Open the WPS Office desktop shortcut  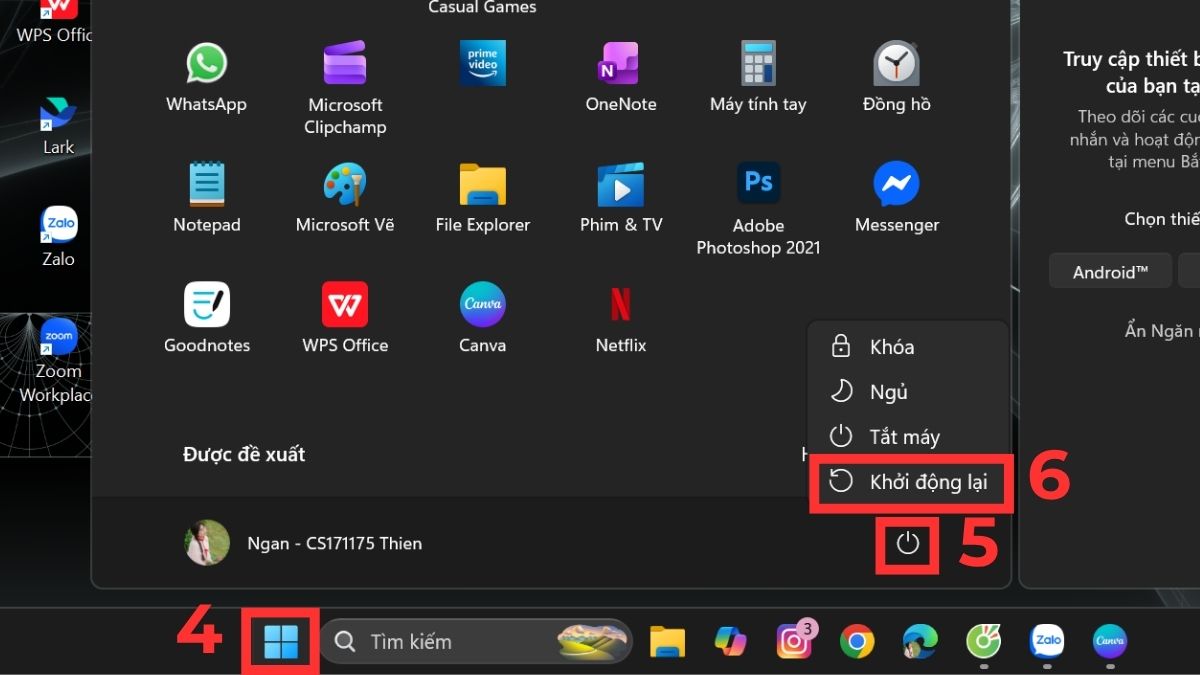pos(55,23)
